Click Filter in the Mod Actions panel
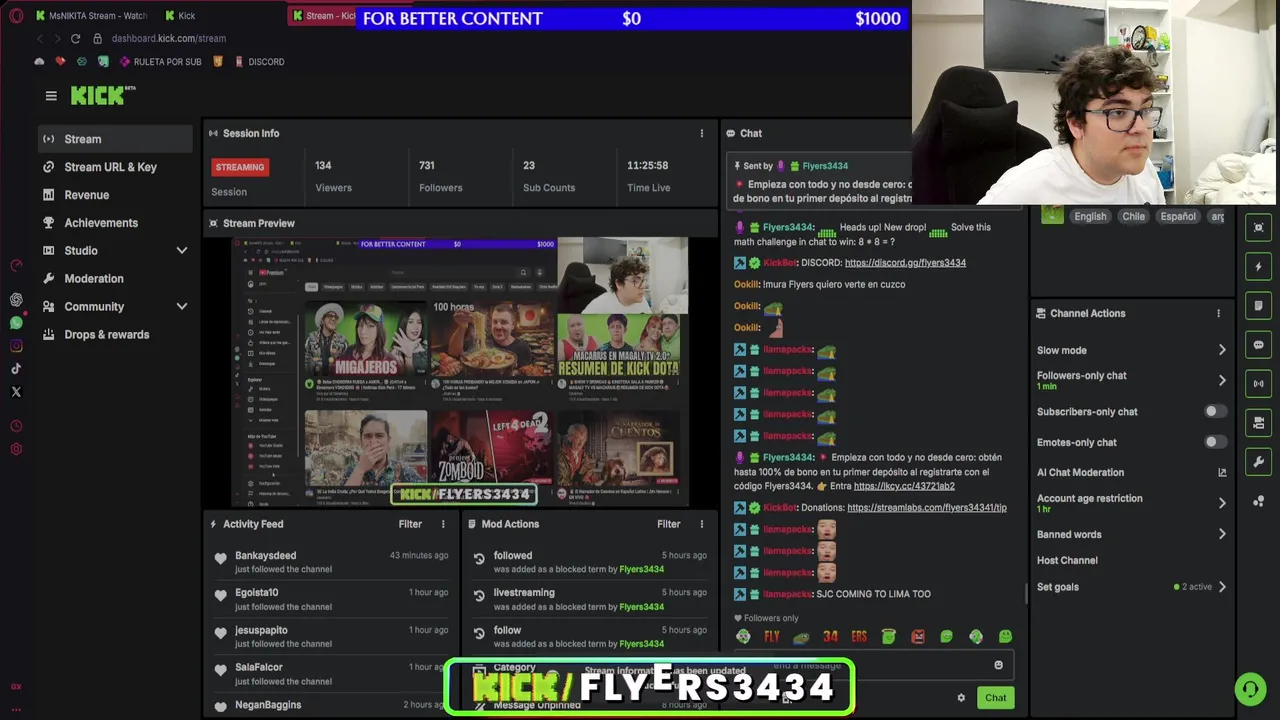 tap(668, 524)
